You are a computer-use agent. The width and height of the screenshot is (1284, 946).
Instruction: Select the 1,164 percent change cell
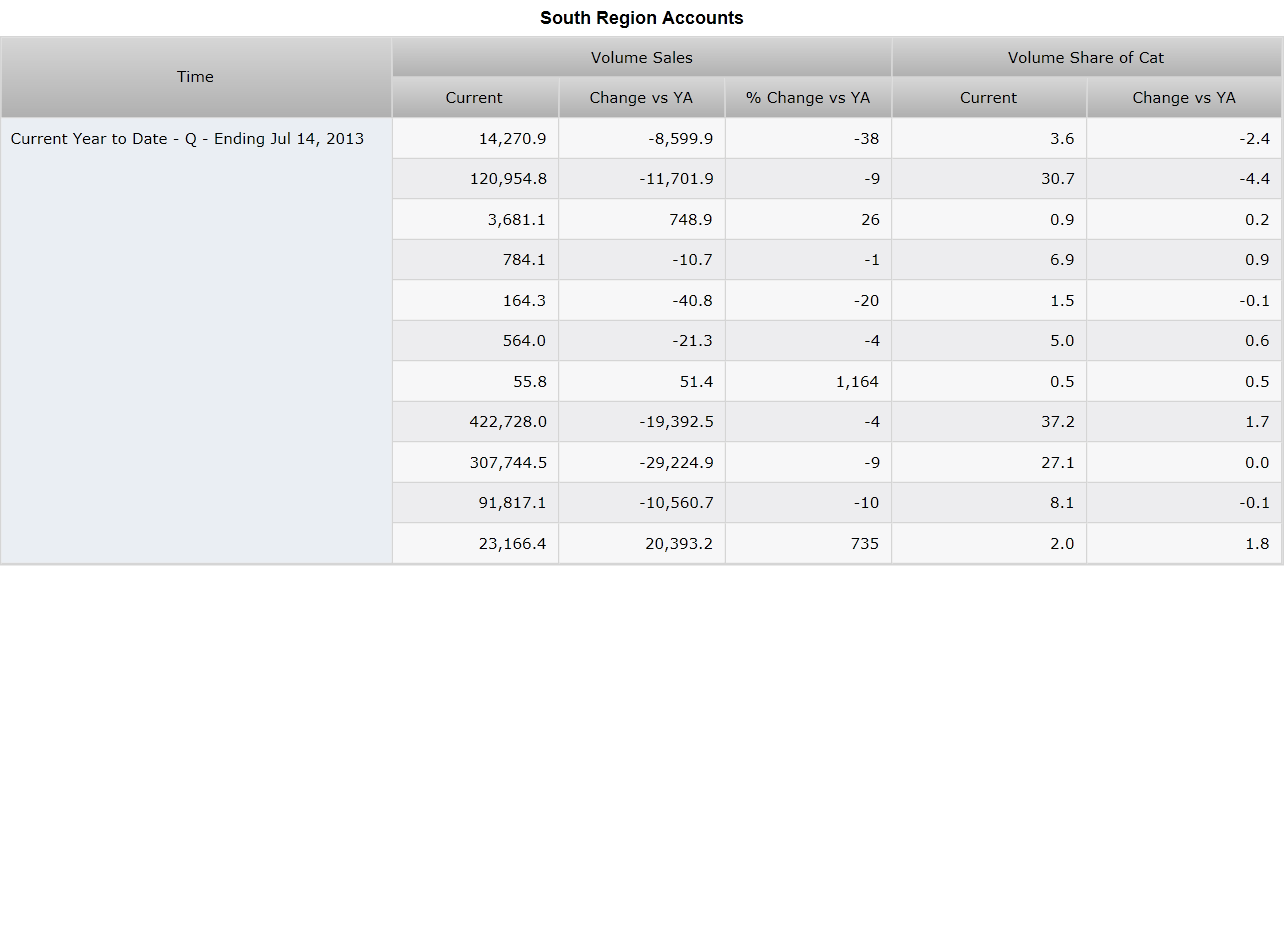pos(808,382)
